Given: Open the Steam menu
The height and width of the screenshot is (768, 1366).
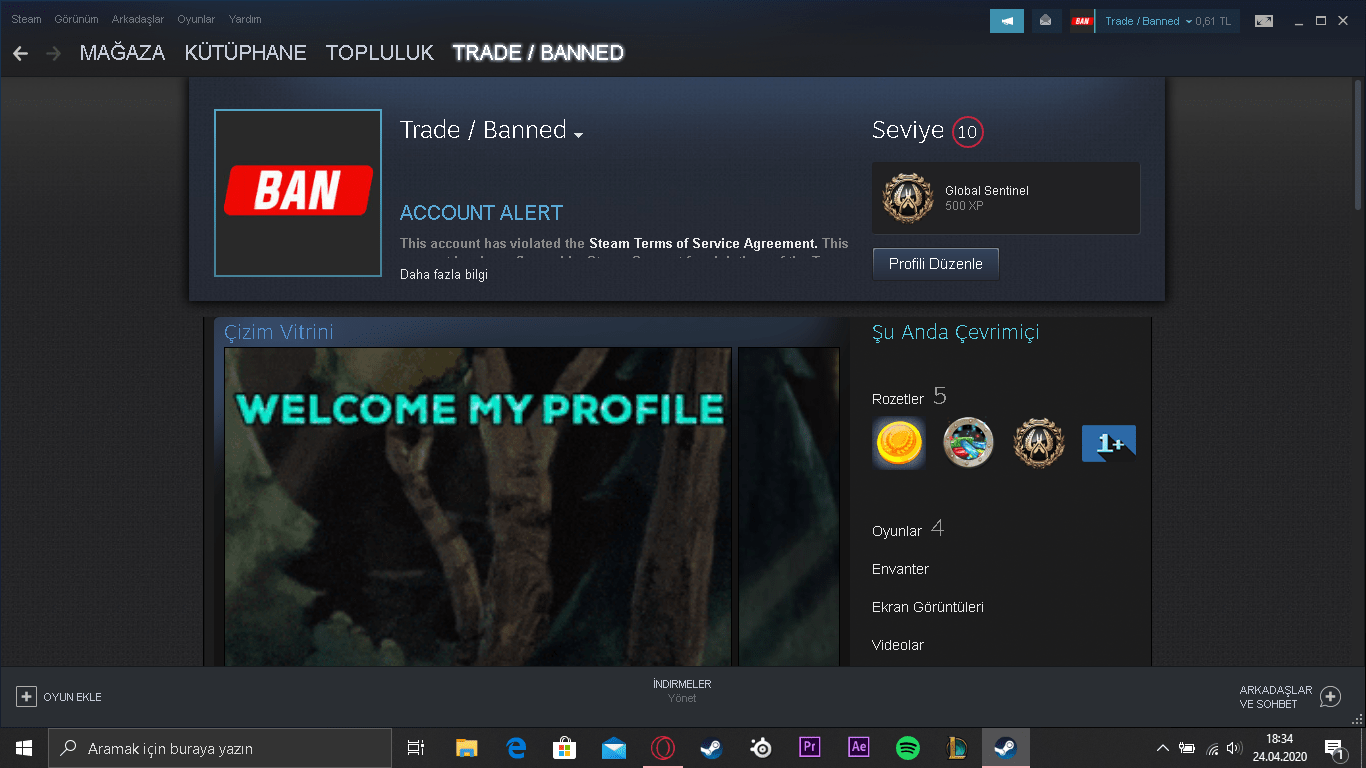Looking at the screenshot, I should coord(26,19).
